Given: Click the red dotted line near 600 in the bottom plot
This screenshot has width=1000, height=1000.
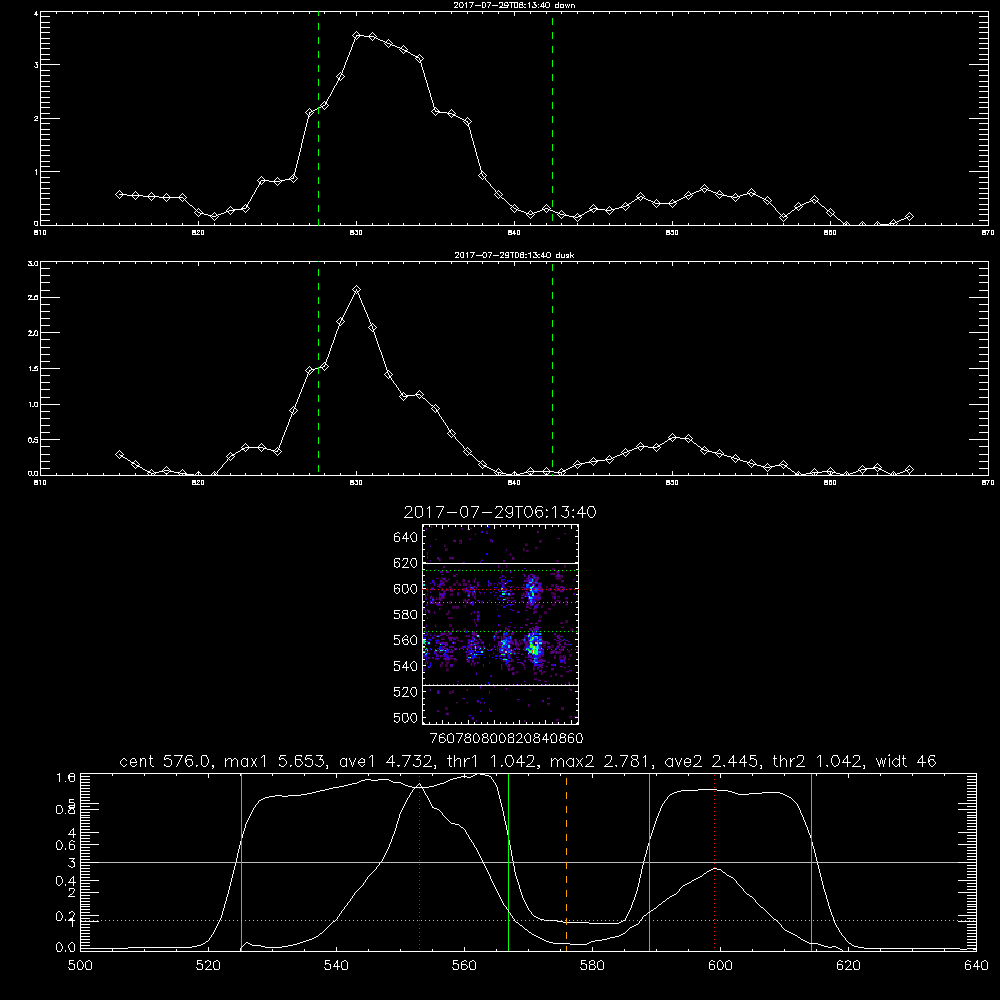Looking at the screenshot, I should click(x=714, y=862).
